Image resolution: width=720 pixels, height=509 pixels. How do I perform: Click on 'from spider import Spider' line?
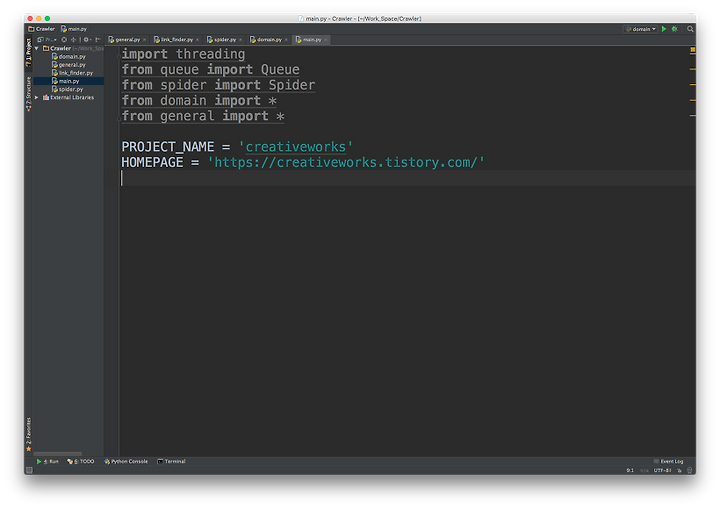tap(218, 85)
